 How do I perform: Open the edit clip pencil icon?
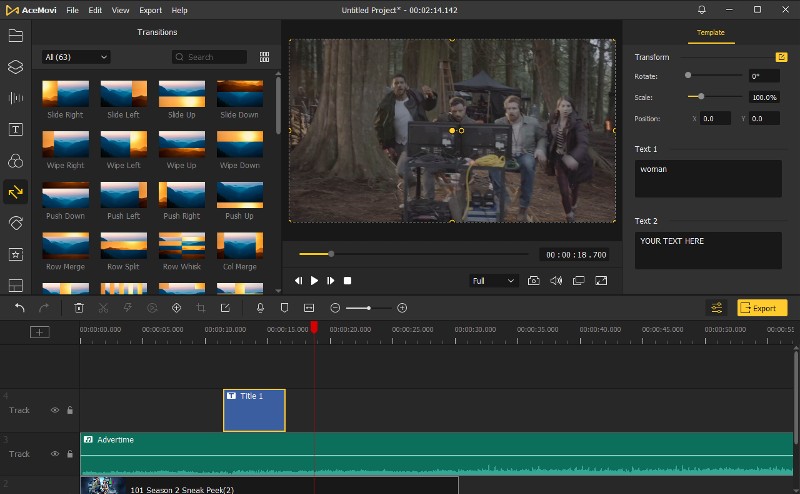point(225,308)
